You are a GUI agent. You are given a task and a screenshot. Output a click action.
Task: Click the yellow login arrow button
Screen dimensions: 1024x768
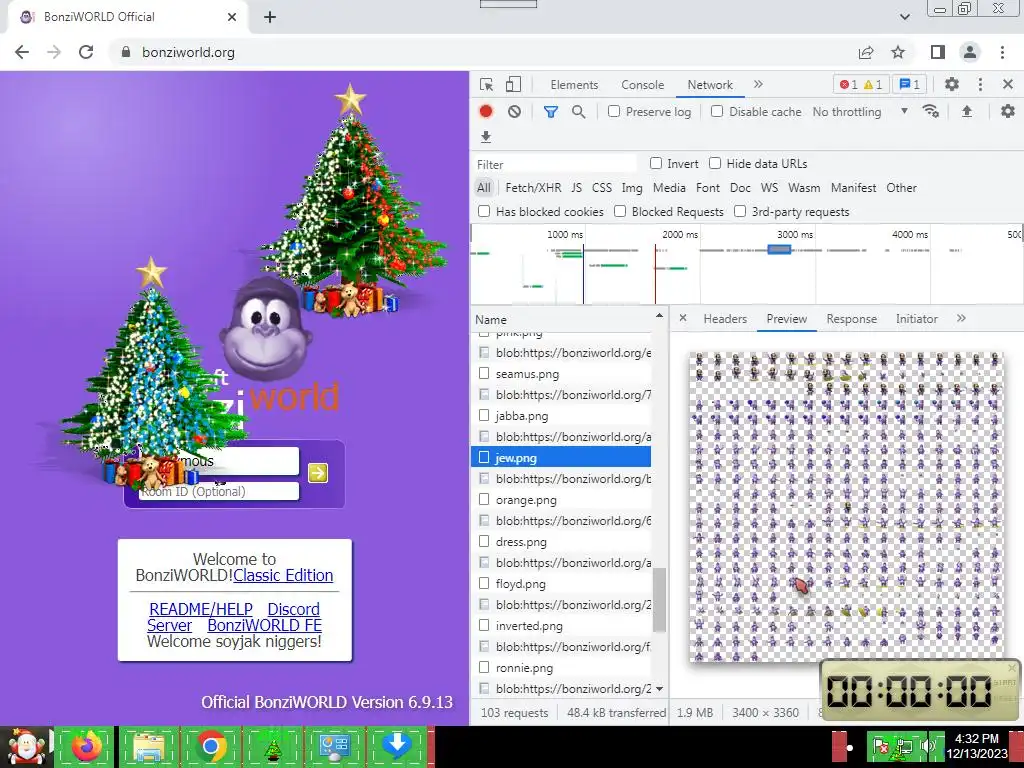(x=318, y=473)
